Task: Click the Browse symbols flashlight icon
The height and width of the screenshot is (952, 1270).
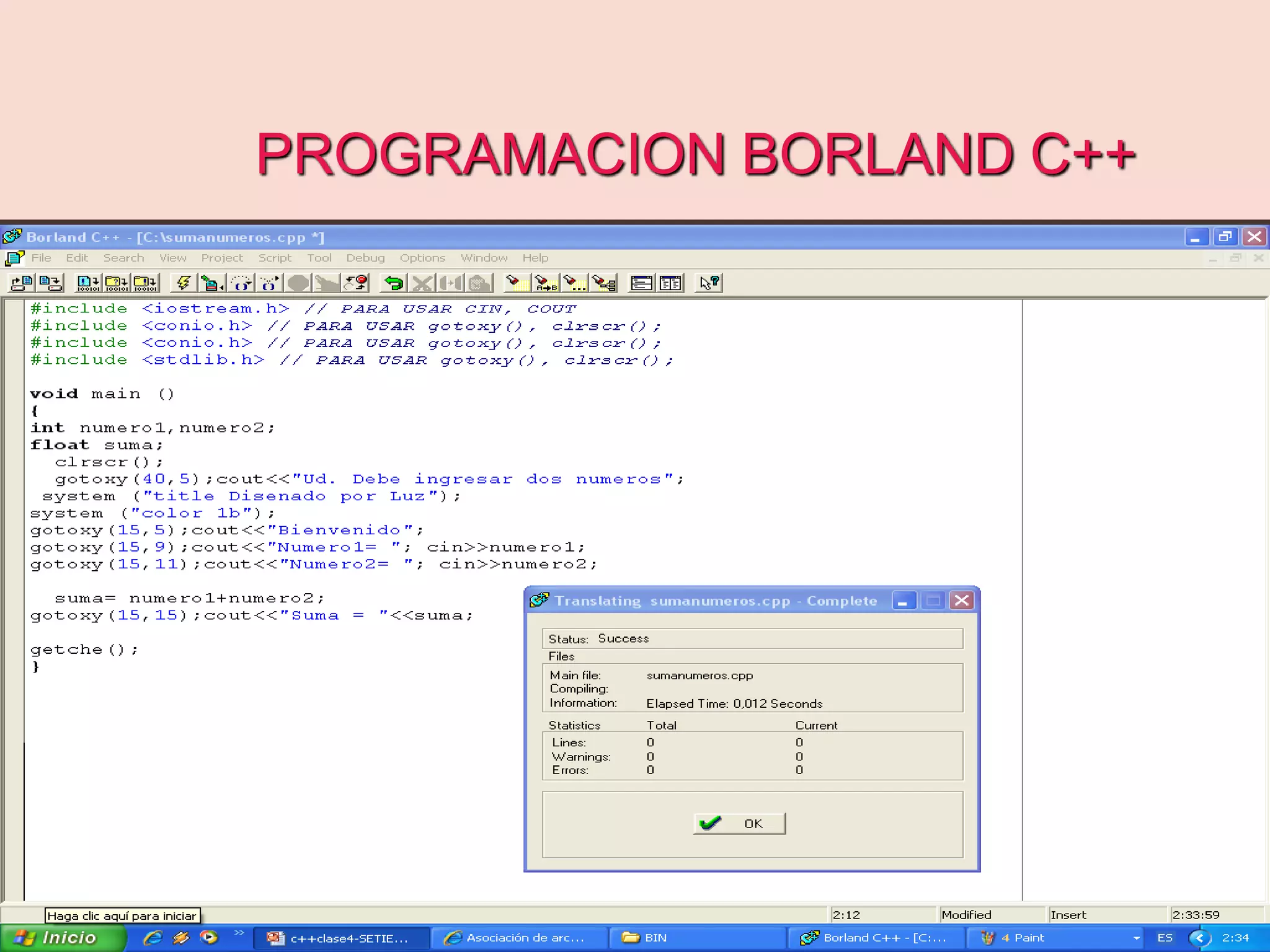Action: pyautogui.click(x=603, y=283)
